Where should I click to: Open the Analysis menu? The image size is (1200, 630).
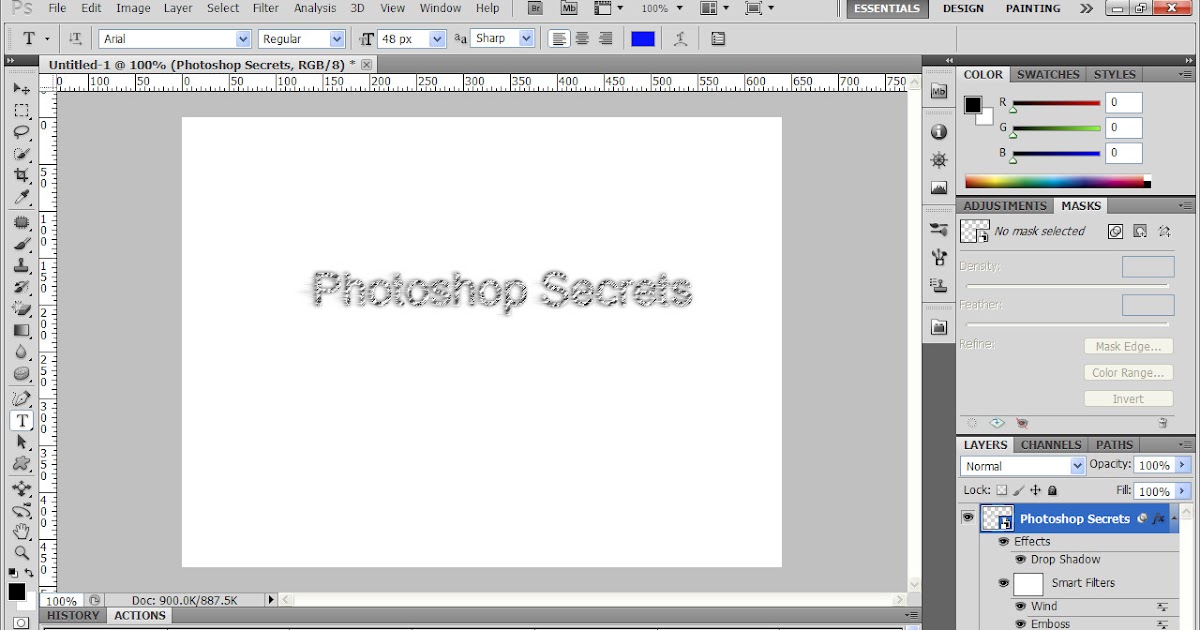[315, 8]
